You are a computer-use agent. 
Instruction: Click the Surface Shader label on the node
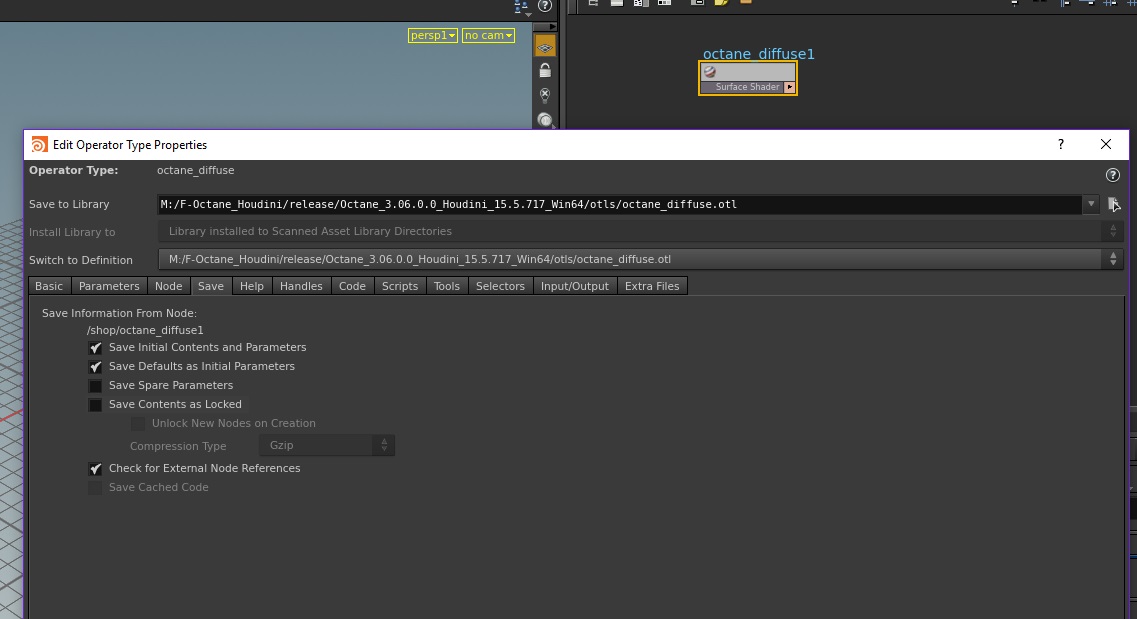point(748,87)
